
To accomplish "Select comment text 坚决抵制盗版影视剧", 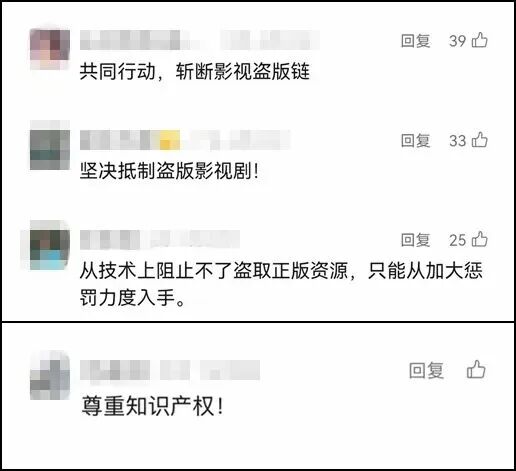I will 169,171.
